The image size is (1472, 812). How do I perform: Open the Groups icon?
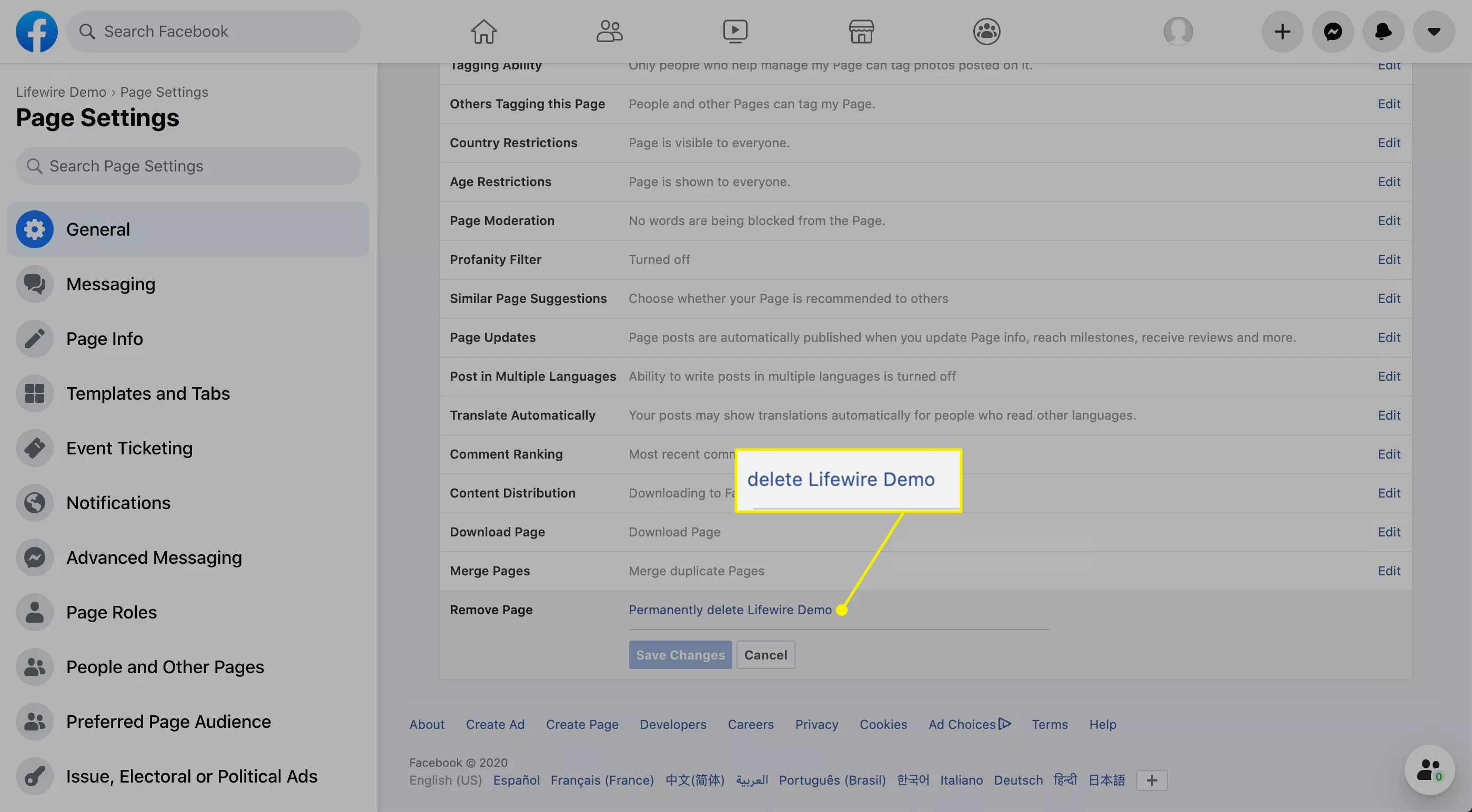986,32
